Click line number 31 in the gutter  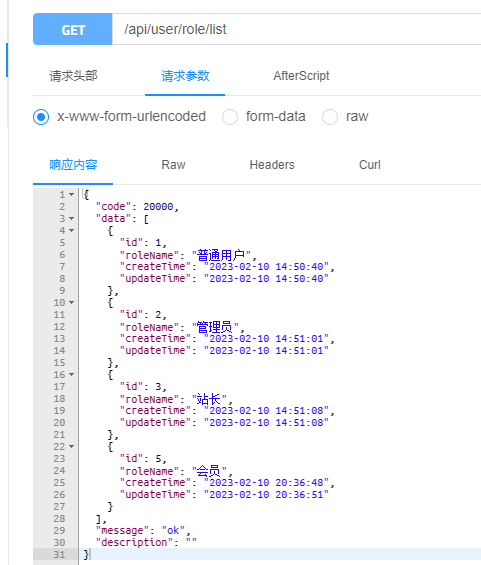pos(59,555)
